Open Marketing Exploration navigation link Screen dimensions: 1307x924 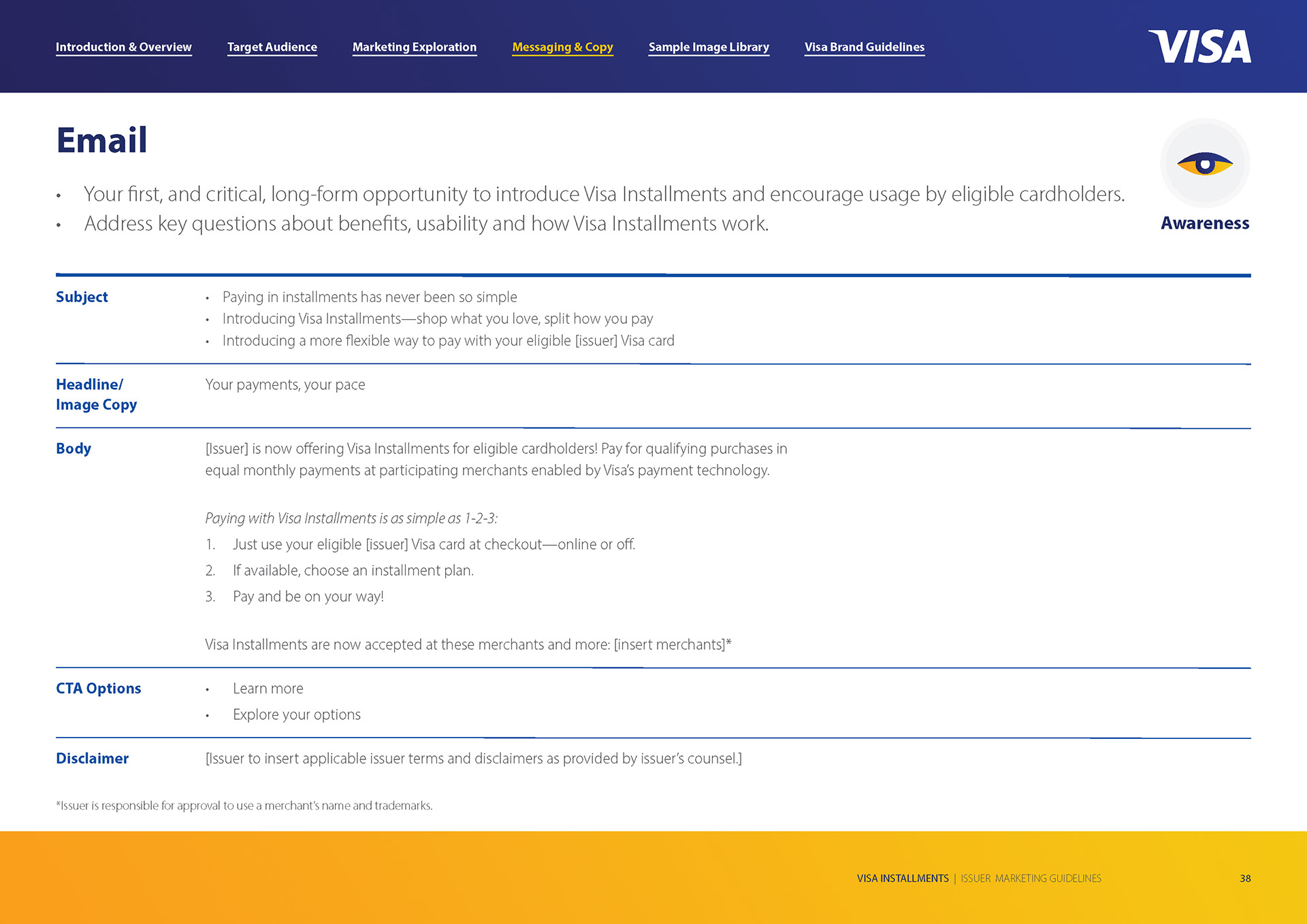click(x=414, y=47)
